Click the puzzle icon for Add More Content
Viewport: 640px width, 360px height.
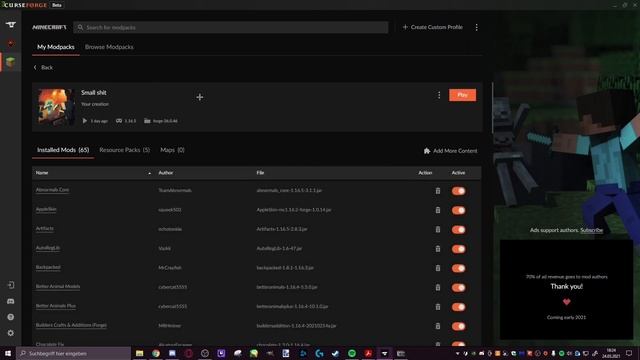427,151
